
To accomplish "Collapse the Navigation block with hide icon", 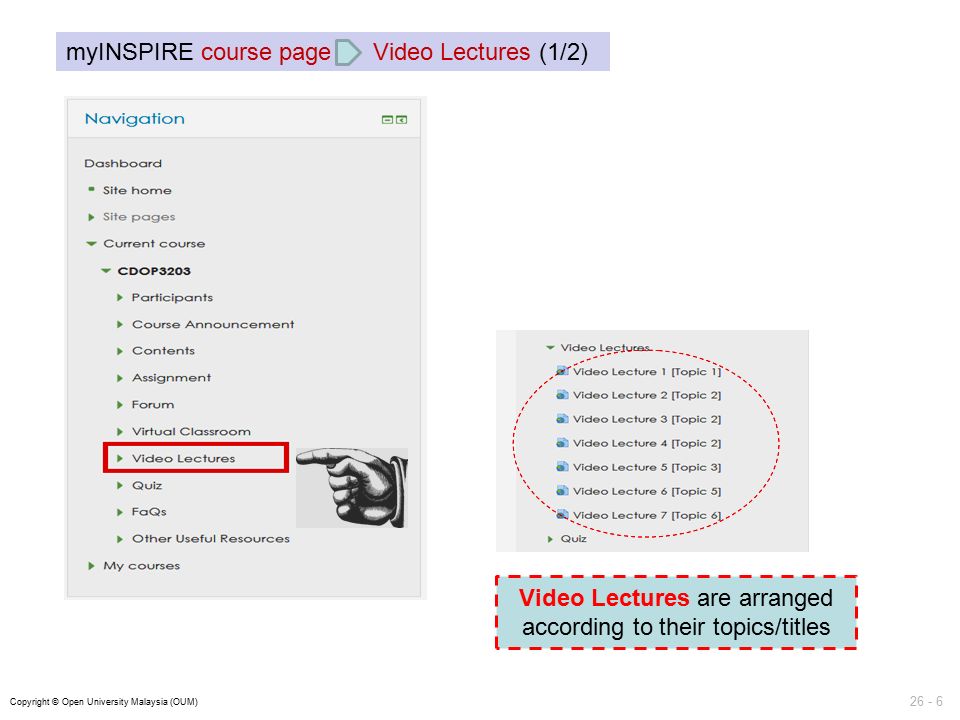I will 387,119.
